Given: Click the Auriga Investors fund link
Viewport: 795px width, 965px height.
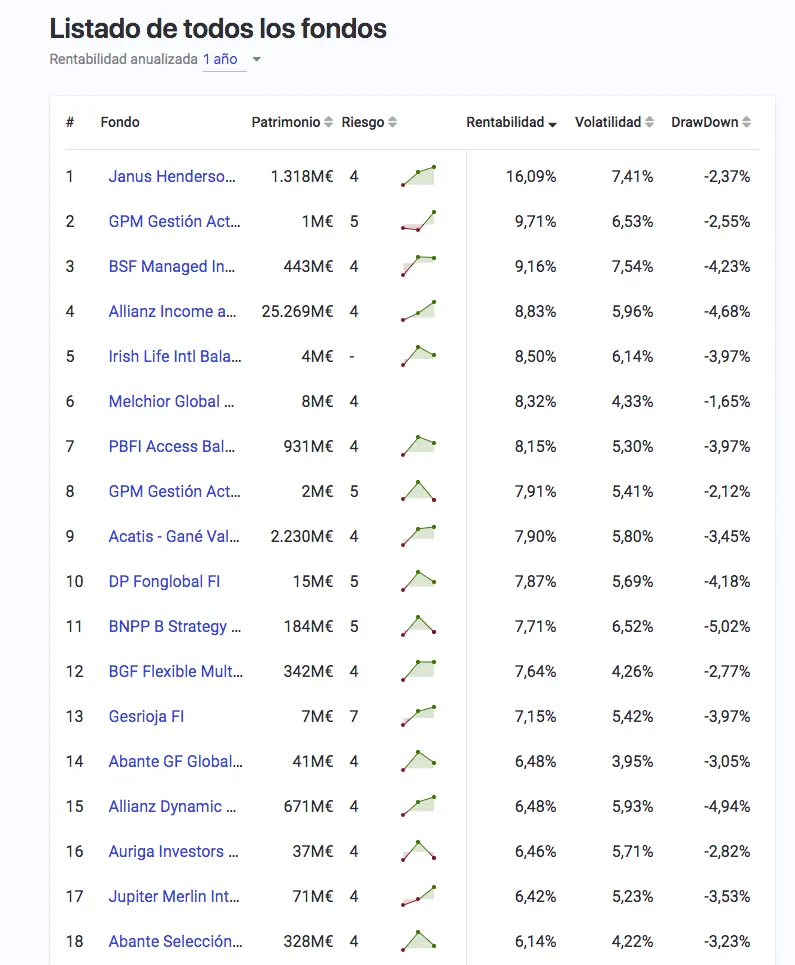Looking at the screenshot, I should tap(174, 851).
